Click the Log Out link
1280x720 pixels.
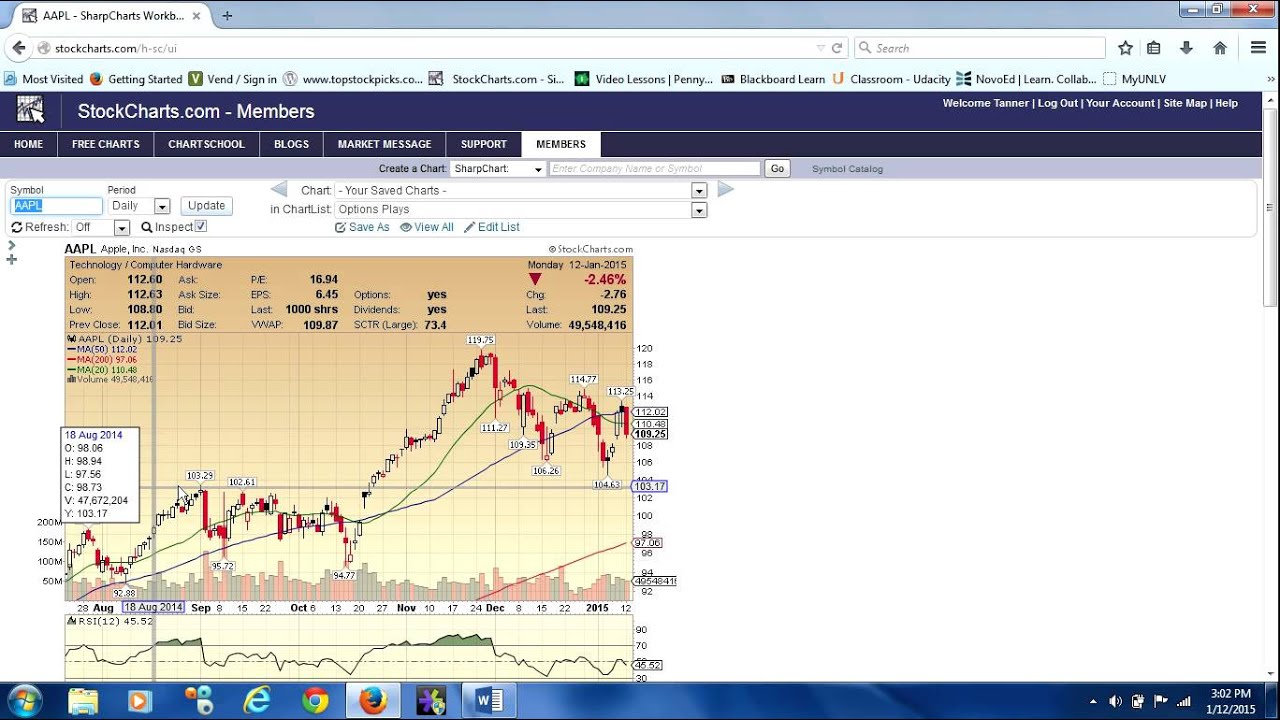[x=1058, y=103]
